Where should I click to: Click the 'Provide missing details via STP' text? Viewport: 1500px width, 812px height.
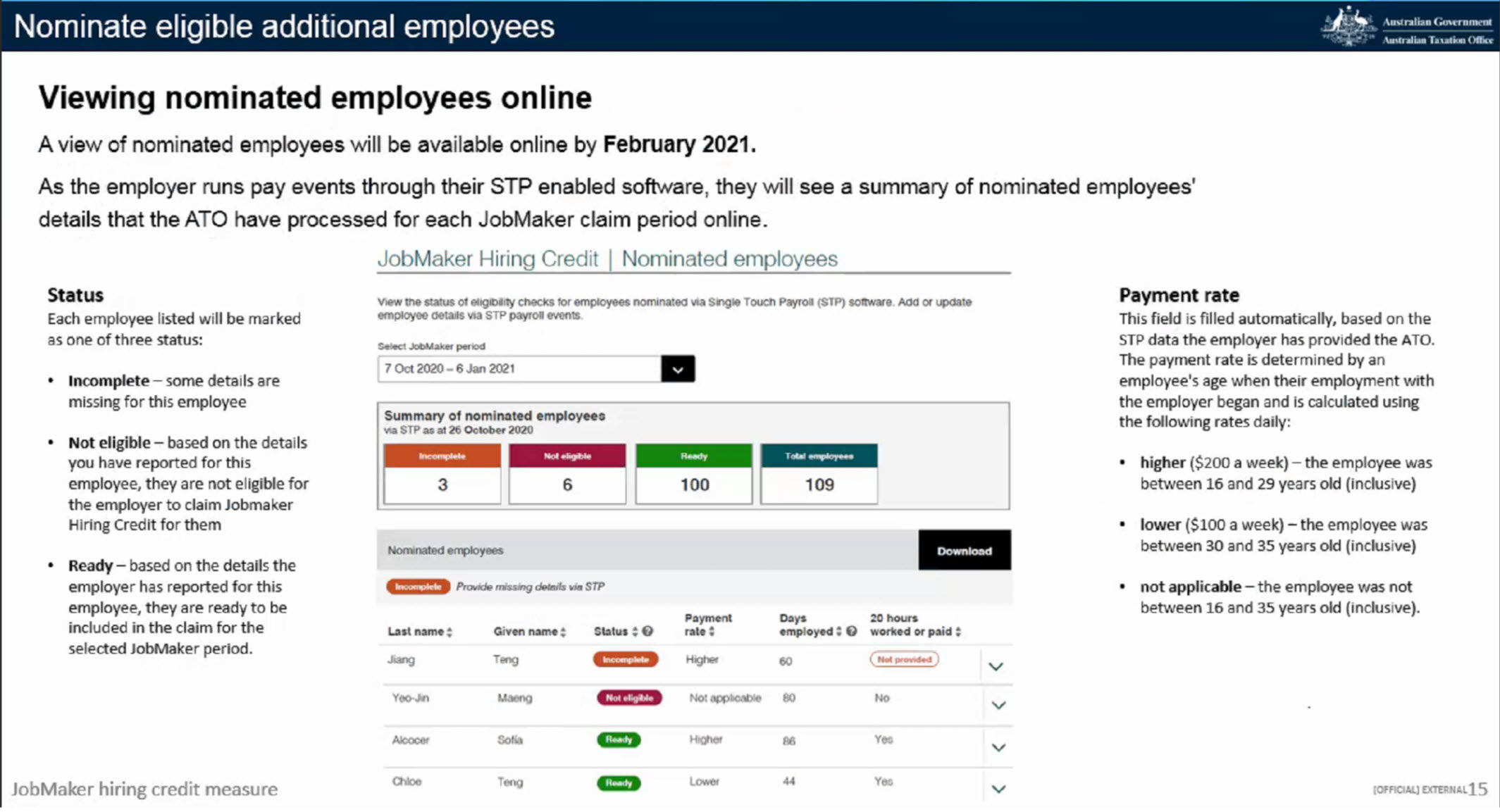click(530, 587)
